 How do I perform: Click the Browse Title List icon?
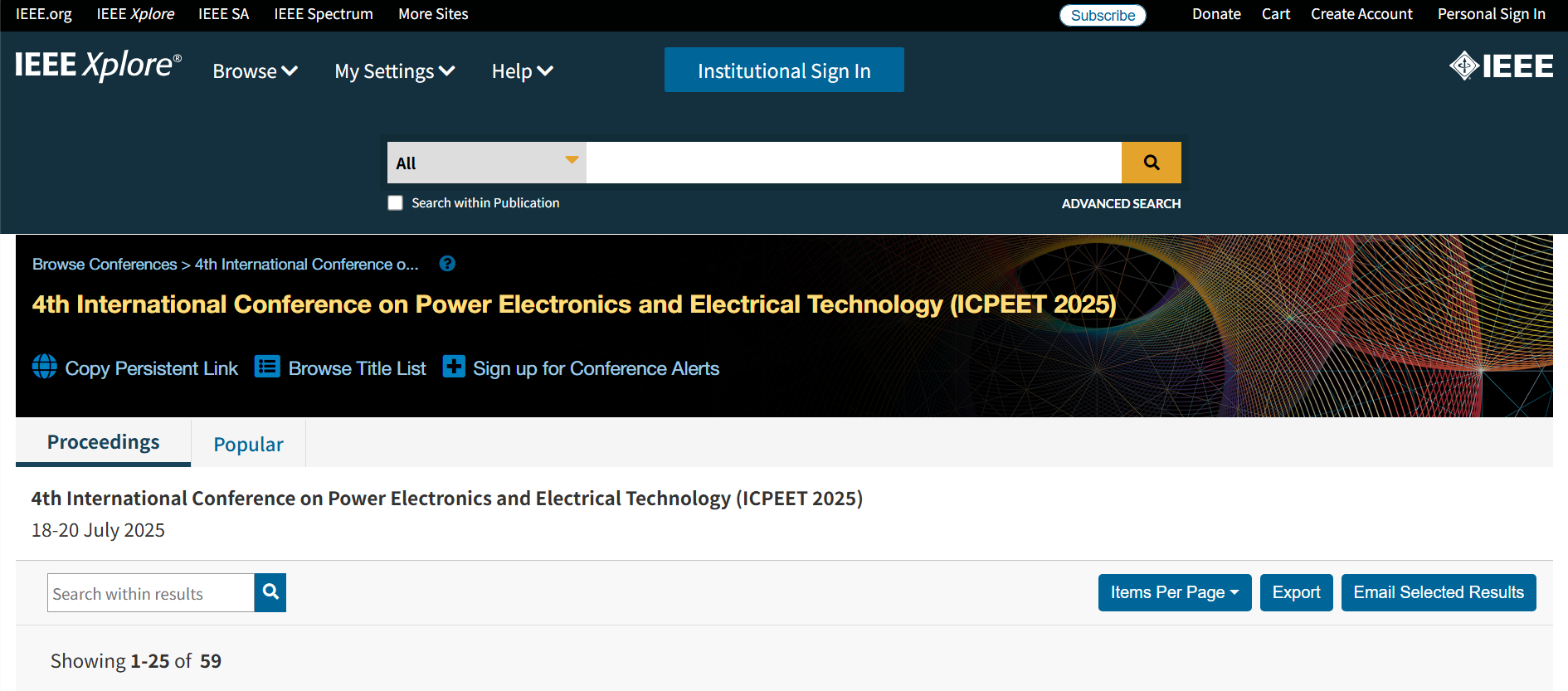267,367
